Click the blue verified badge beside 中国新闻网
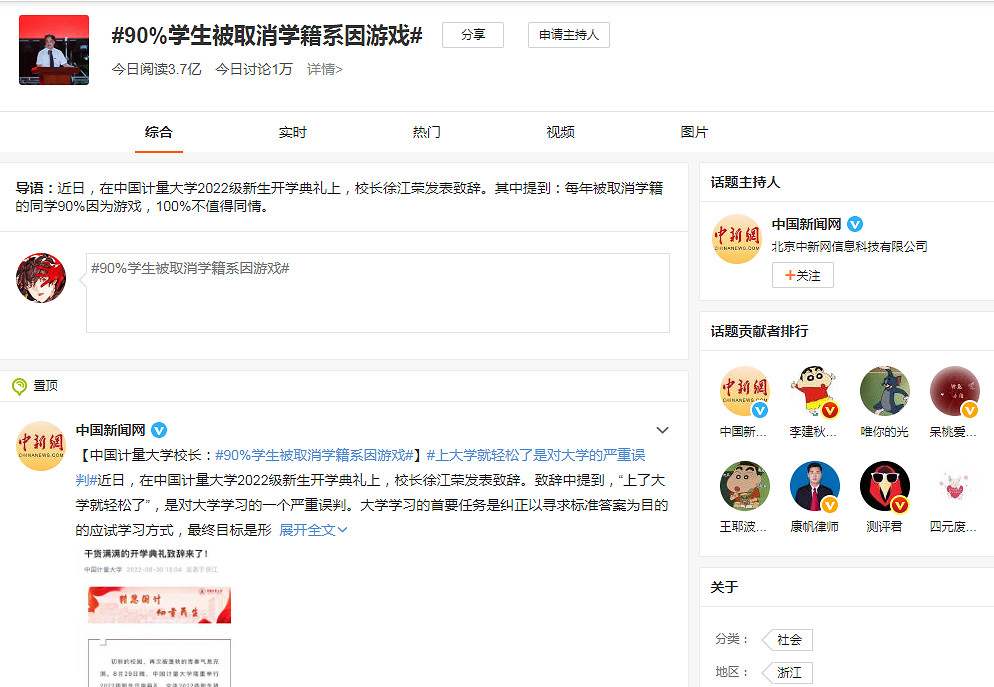Image resolution: width=994 pixels, height=687 pixels. pyautogui.click(x=855, y=224)
